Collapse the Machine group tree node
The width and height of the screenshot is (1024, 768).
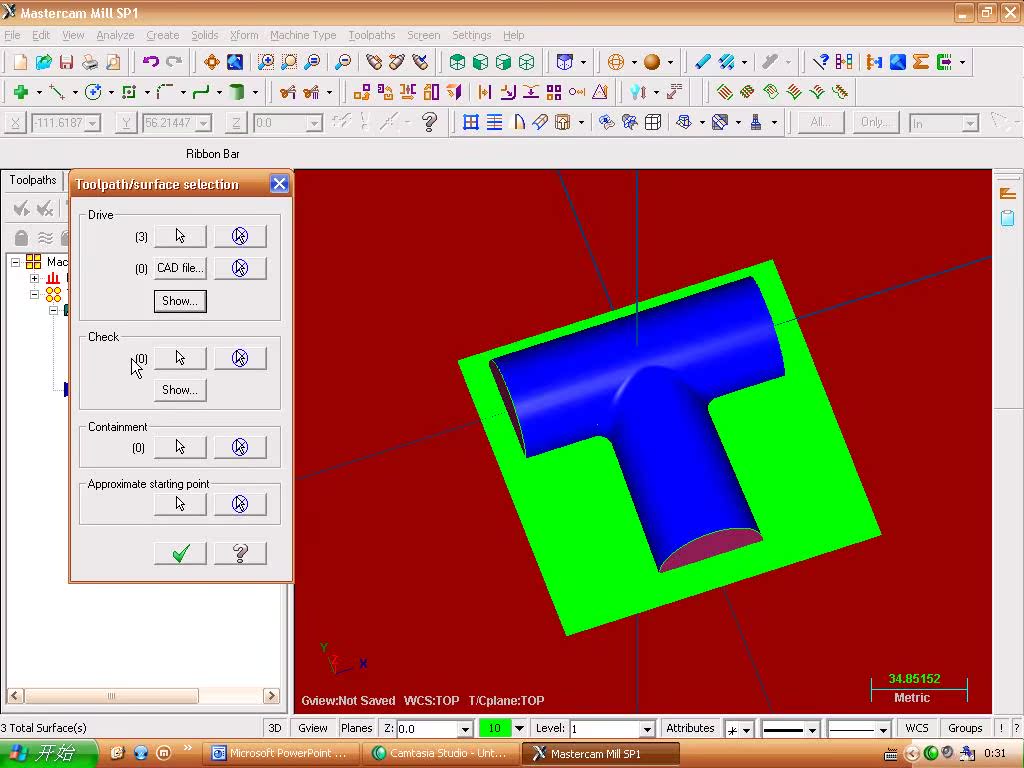click(16, 263)
